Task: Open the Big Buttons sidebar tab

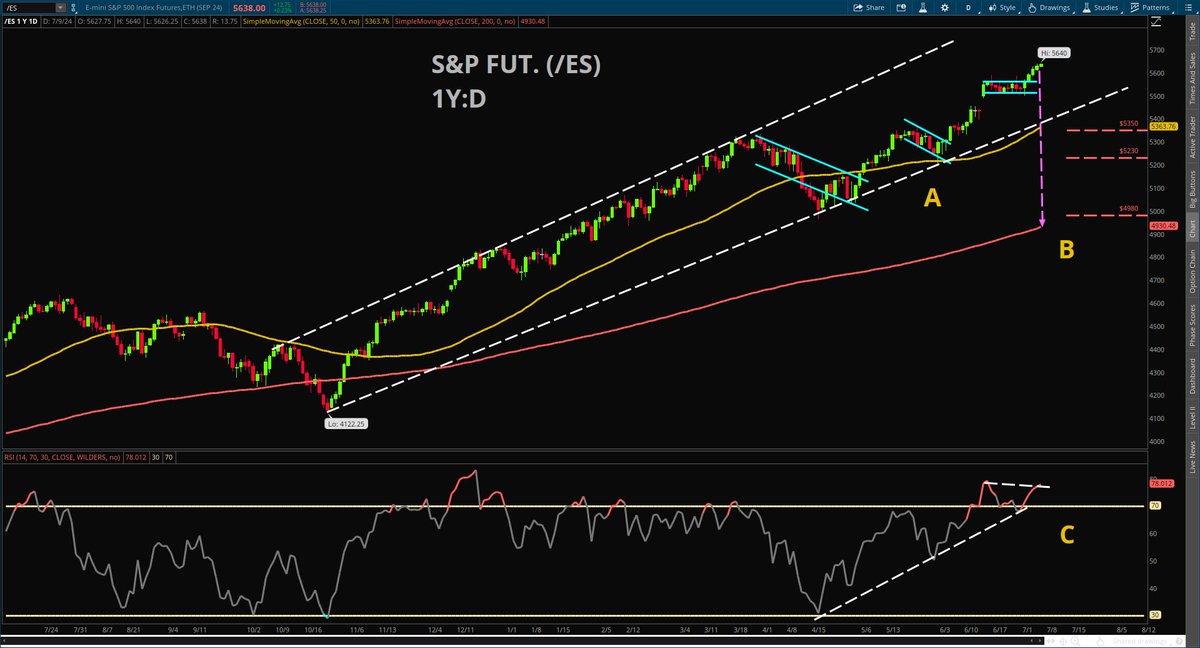Action: pyautogui.click(x=1191, y=188)
